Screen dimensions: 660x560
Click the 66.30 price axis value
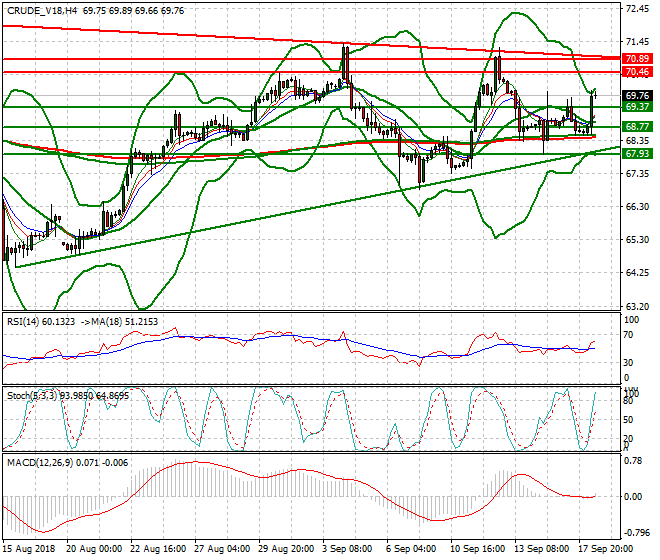[637, 207]
